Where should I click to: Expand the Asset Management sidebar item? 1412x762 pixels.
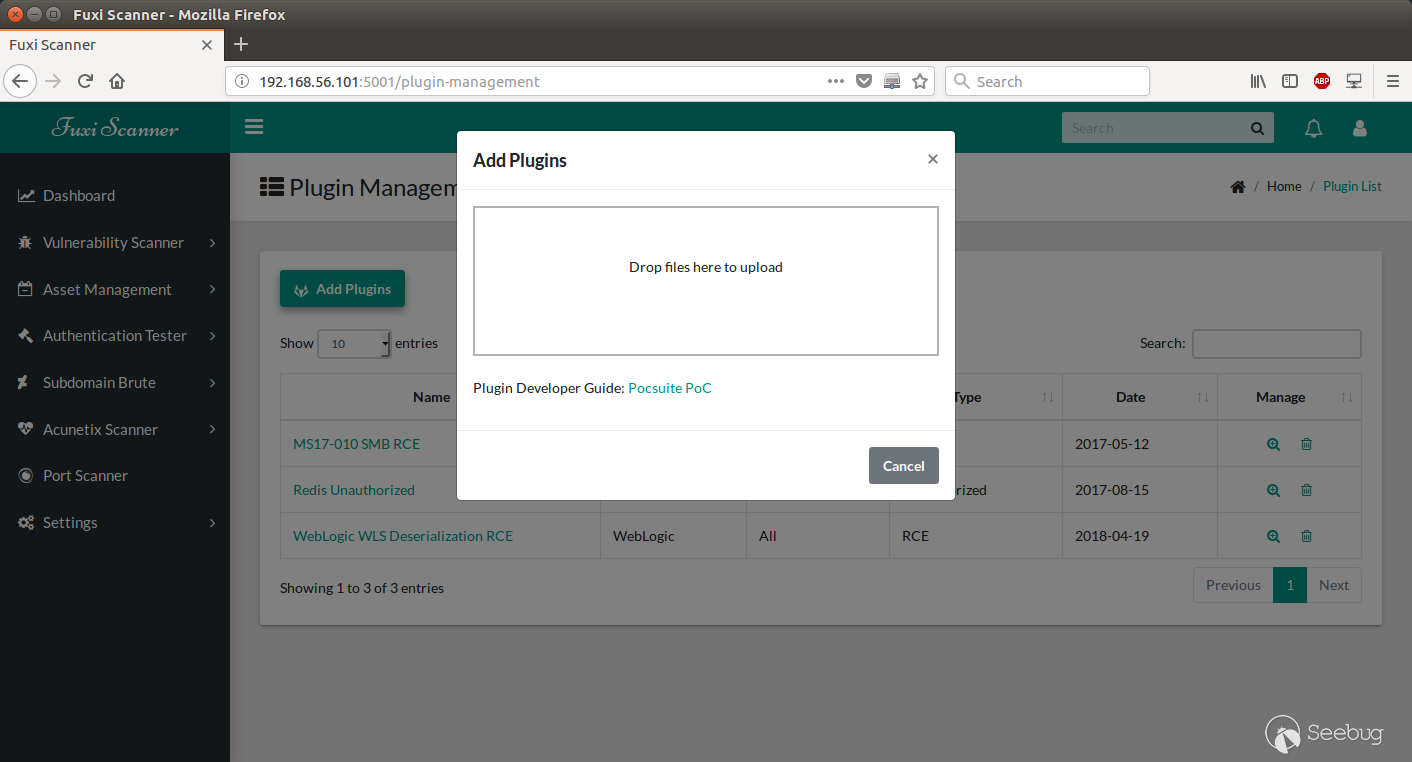point(115,289)
